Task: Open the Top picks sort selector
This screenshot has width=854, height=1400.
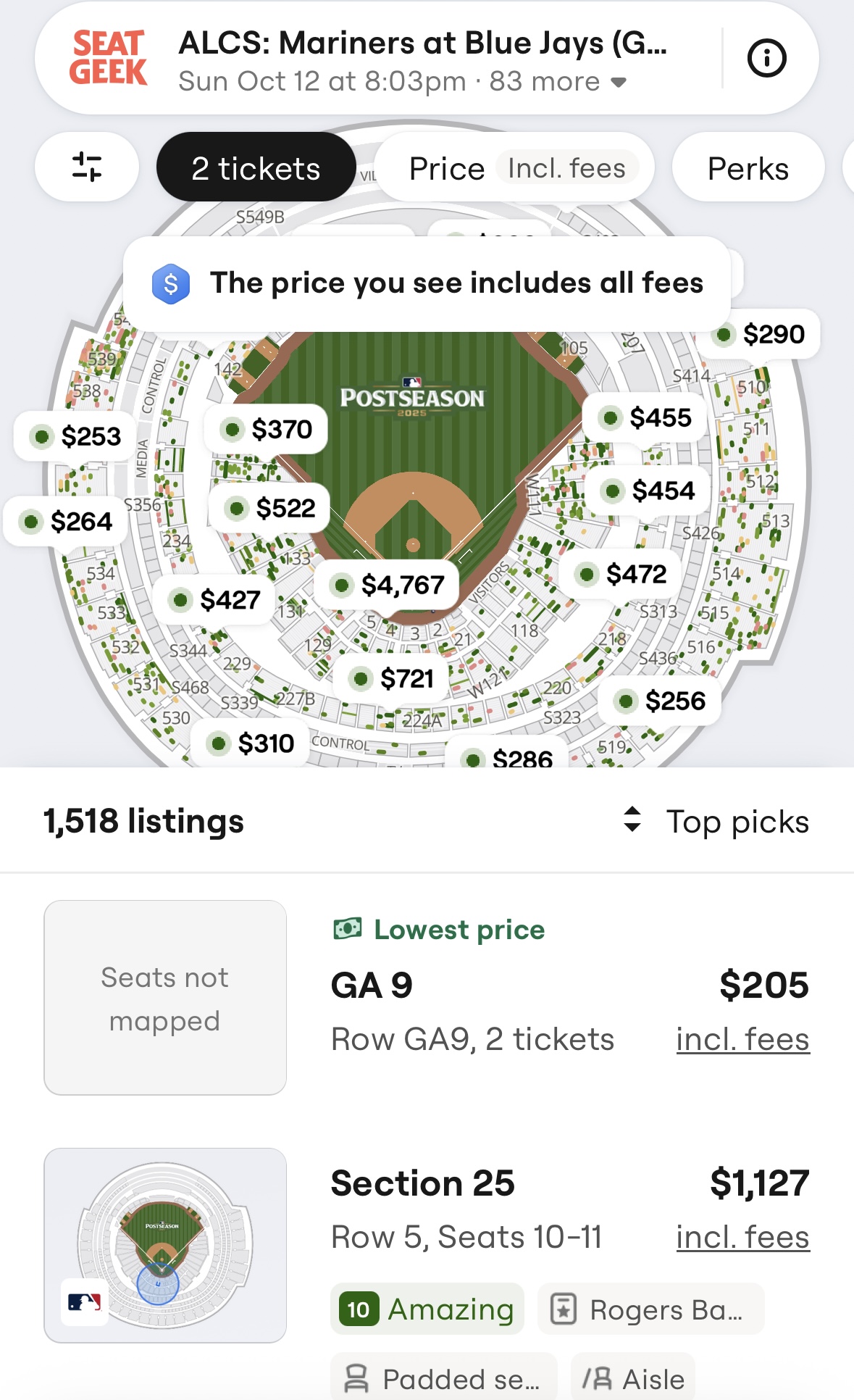Action: (x=717, y=821)
